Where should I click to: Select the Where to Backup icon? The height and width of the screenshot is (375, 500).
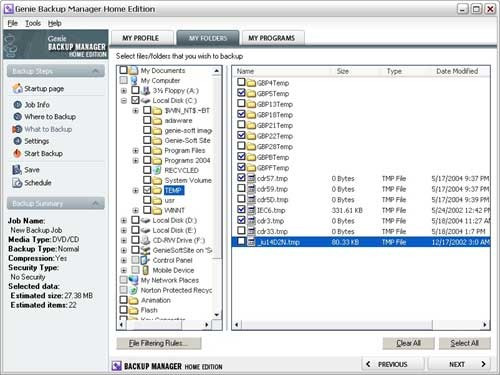click(x=17, y=117)
